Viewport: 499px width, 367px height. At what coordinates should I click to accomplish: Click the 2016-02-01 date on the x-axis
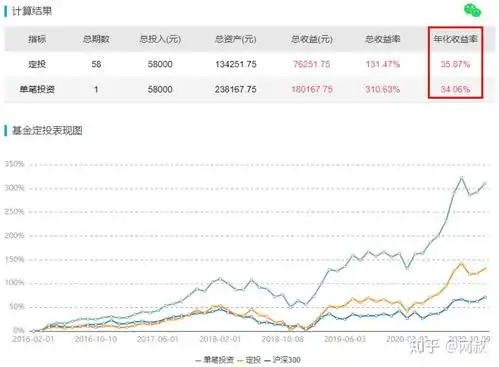point(33,339)
